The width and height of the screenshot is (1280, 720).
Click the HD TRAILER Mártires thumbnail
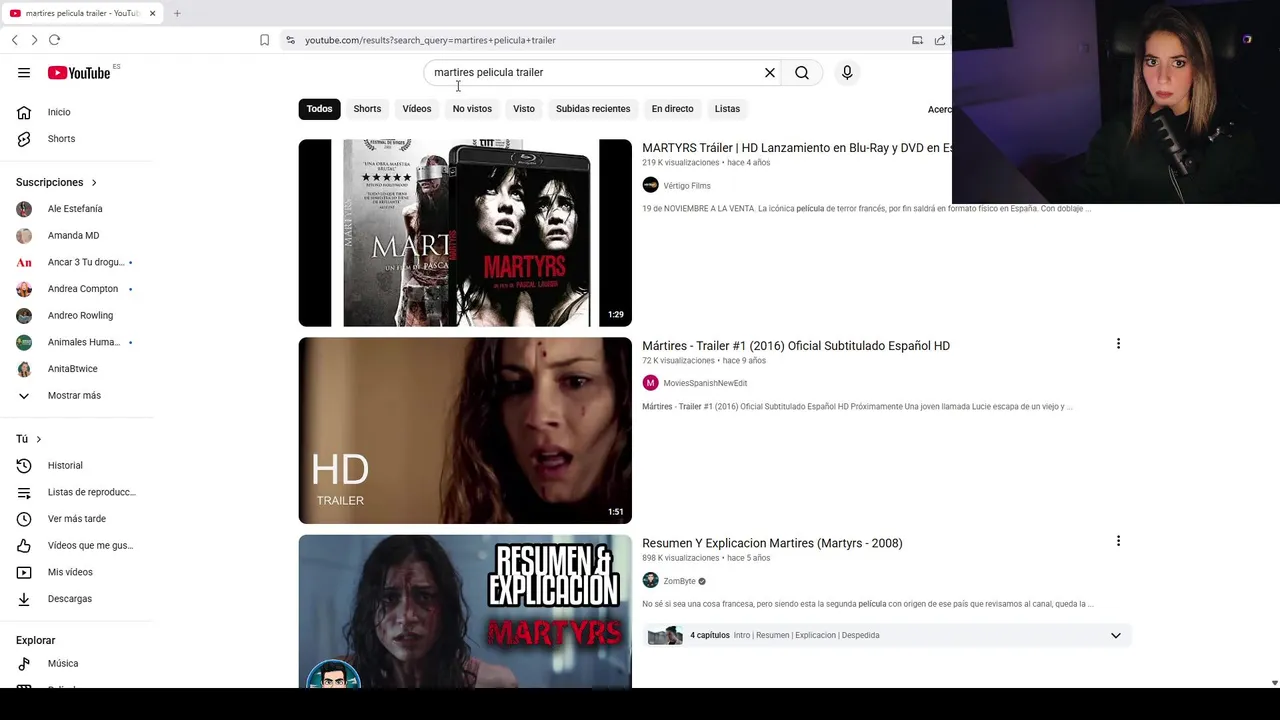[465, 430]
